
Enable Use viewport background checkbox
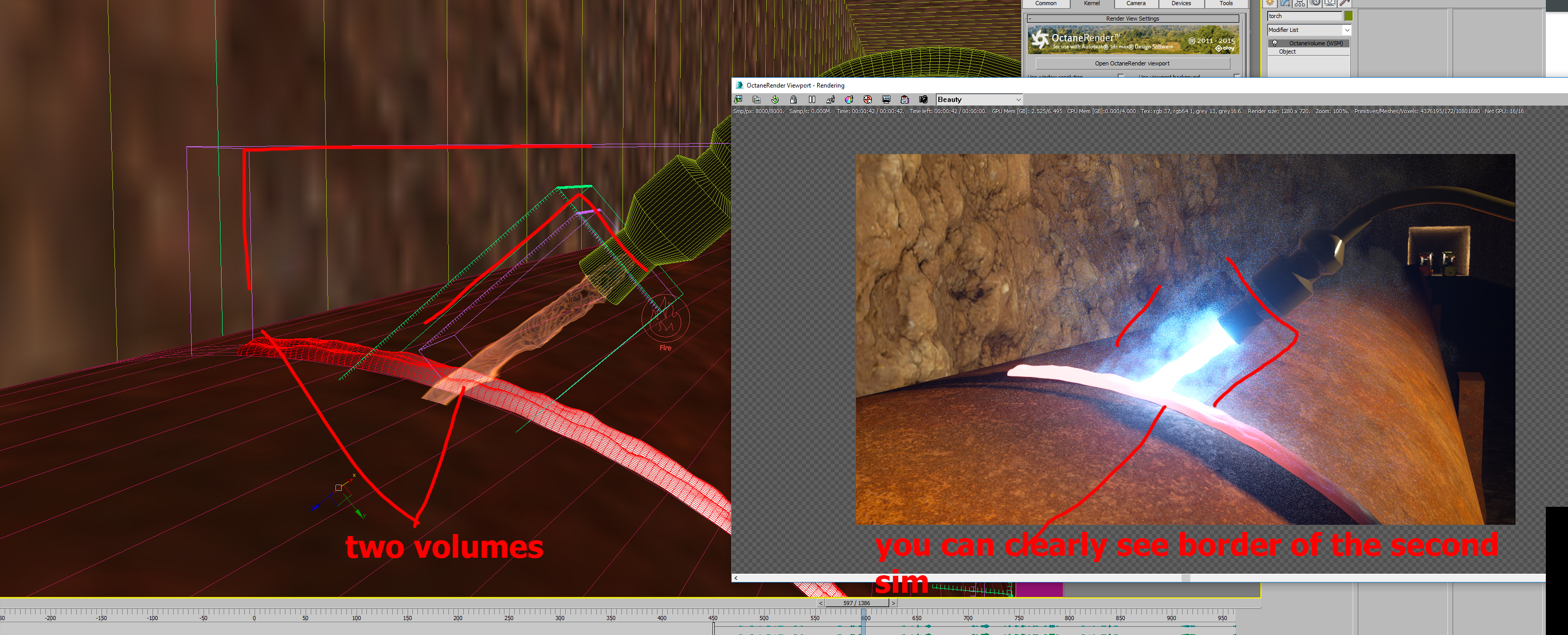[x=1236, y=75]
